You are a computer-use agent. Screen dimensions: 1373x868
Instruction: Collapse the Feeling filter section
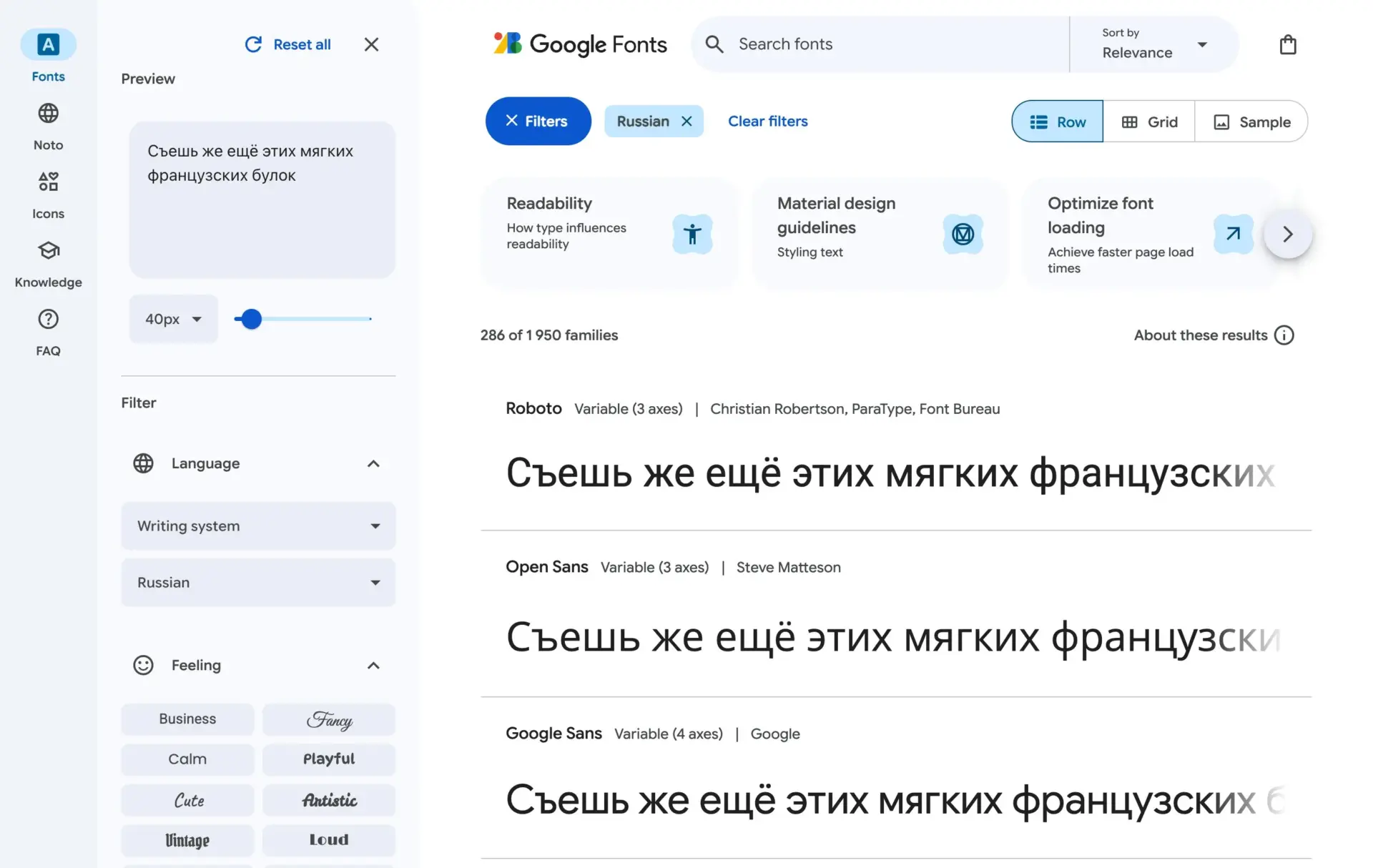click(373, 665)
